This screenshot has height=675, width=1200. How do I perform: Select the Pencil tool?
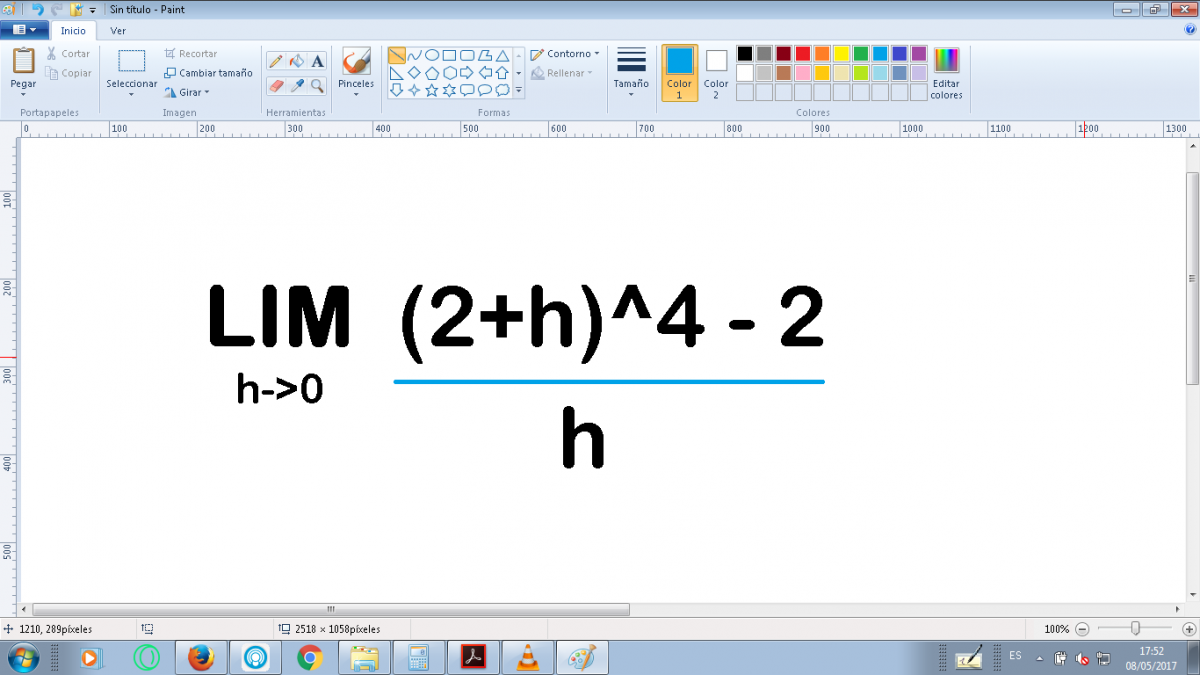pyautogui.click(x=276, y=61)
